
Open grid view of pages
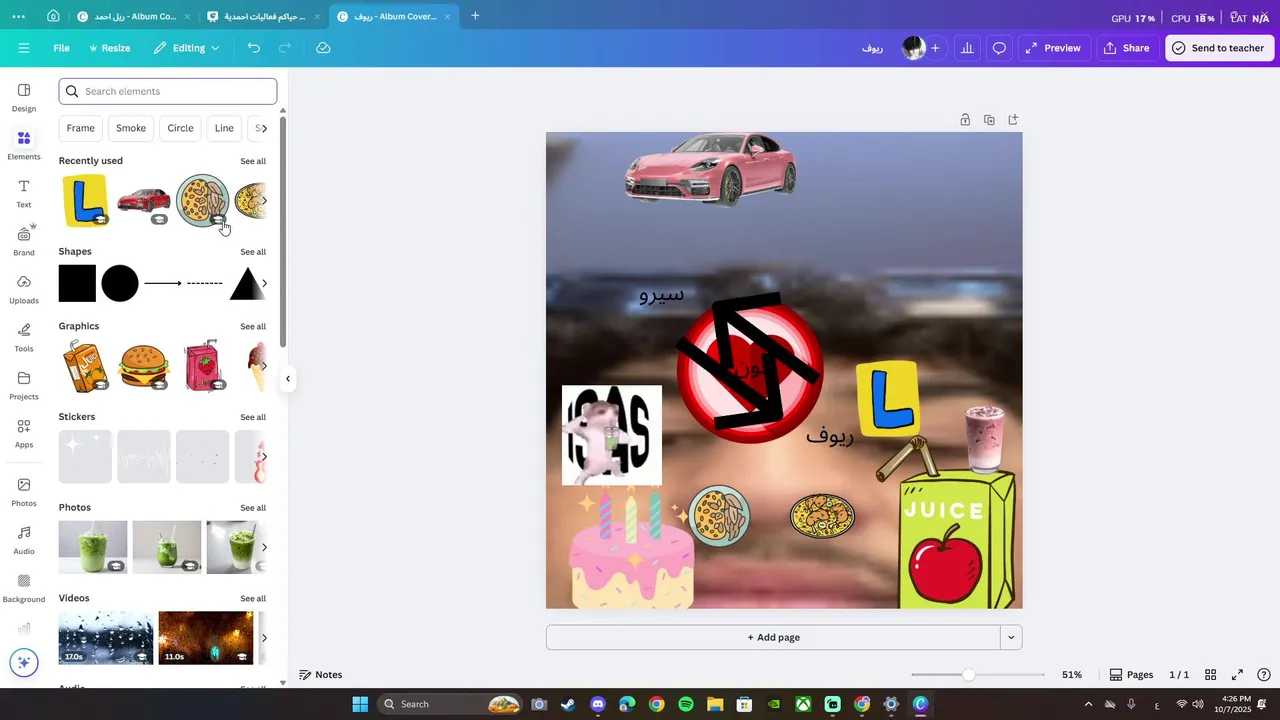[1210, 675]
